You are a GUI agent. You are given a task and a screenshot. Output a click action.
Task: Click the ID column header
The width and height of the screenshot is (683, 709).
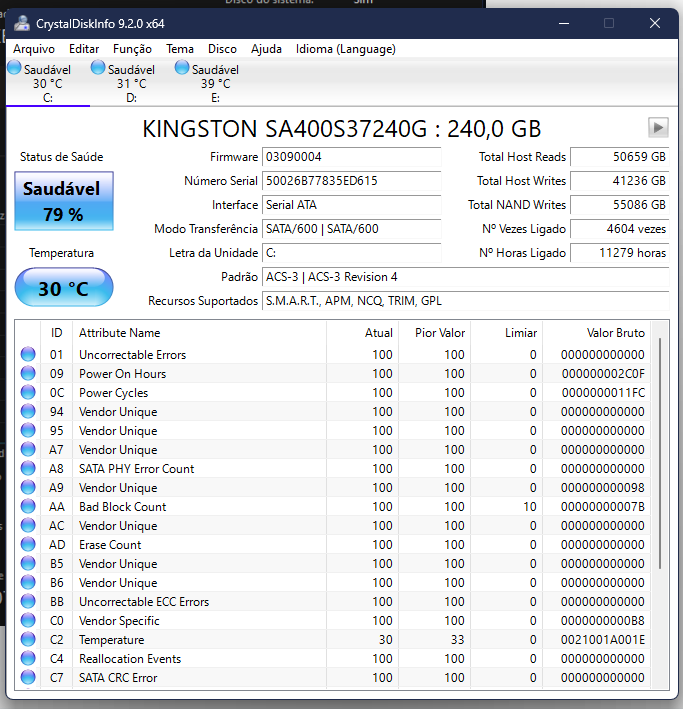[x=57, y=333]
